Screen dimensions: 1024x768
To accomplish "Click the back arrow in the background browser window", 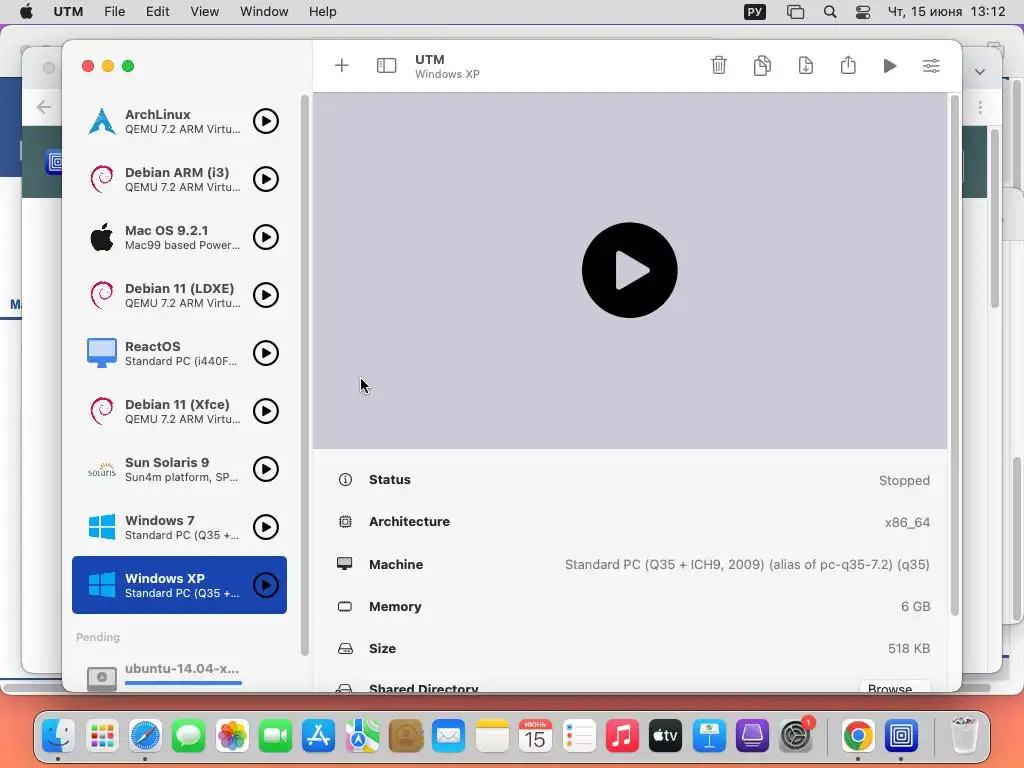I will click(x=44, y=107).
